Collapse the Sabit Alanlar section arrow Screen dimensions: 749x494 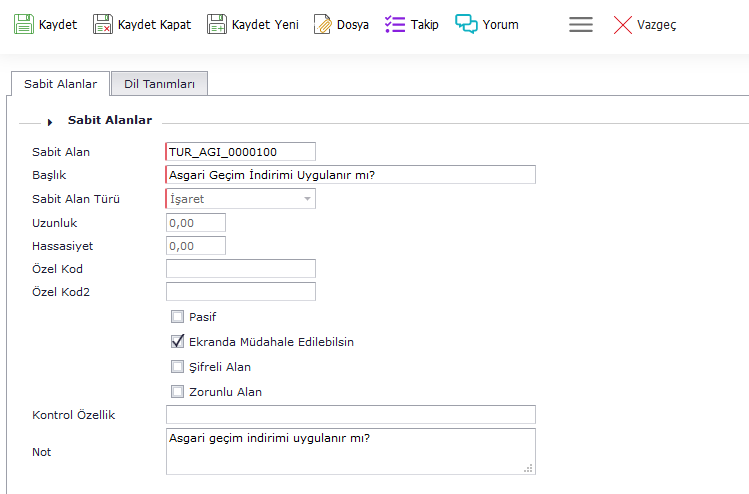point(50,122)
